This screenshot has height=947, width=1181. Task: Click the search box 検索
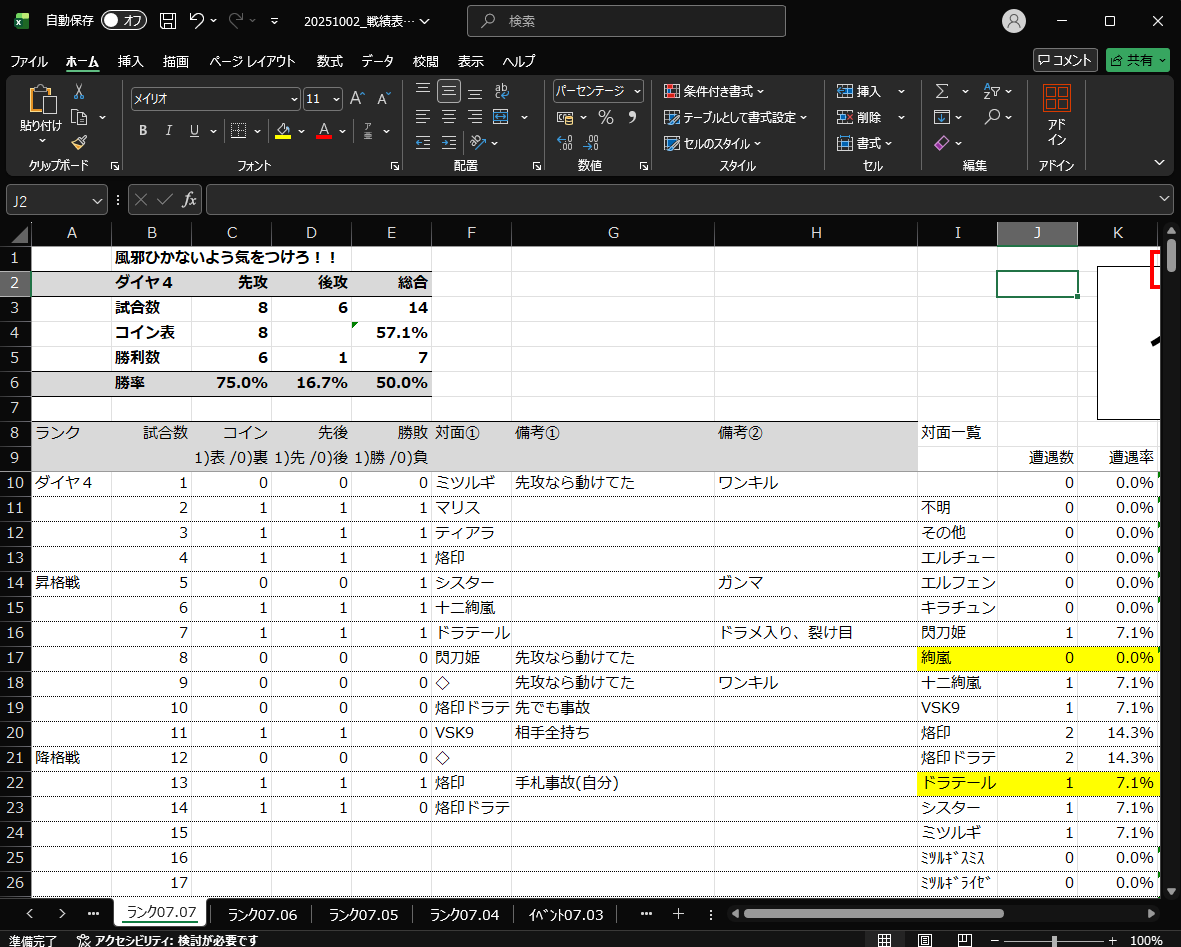point(626,21)
